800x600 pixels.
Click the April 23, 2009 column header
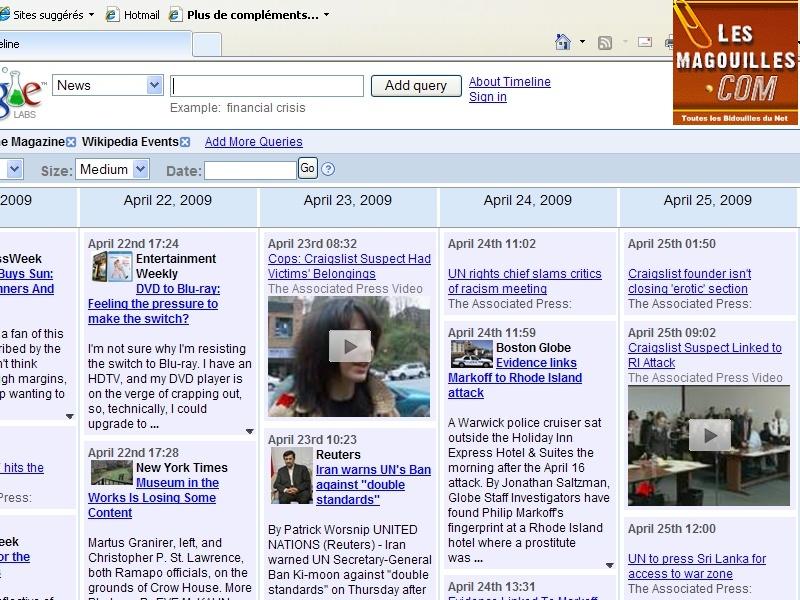coord(348,200)
